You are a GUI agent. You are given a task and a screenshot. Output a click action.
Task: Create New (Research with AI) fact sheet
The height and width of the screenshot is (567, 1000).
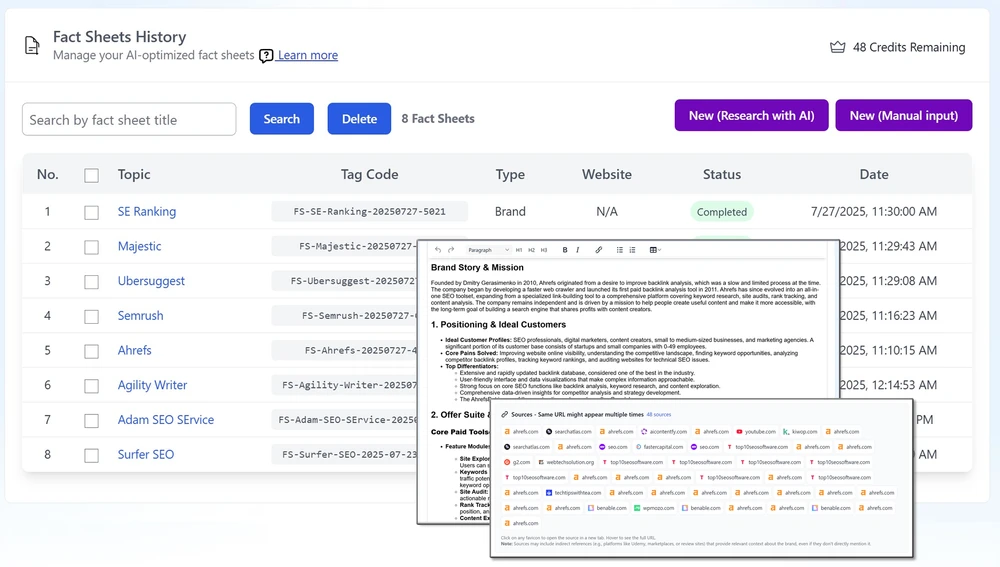[751, 115]
